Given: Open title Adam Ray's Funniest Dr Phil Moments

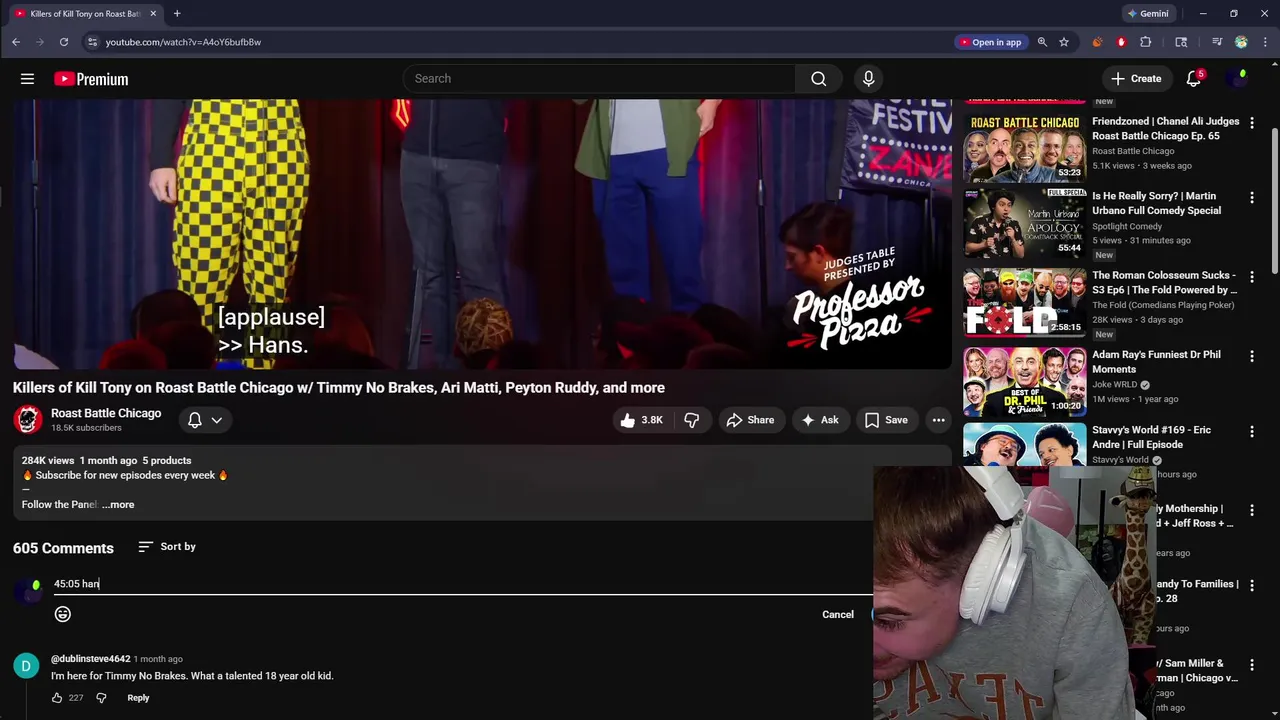Looking at the screenshot, I should (x=1156, y=362).
